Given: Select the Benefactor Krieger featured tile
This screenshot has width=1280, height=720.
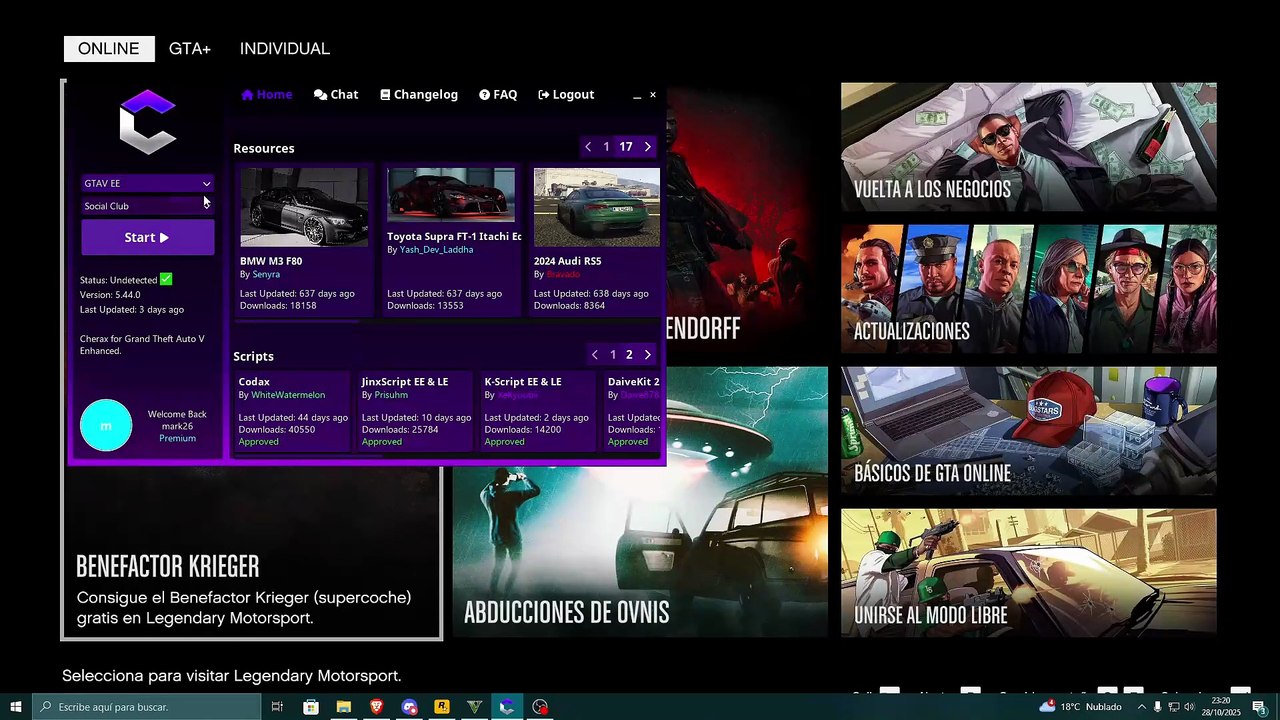Looking at the screenshot, I should click(252, 552).
